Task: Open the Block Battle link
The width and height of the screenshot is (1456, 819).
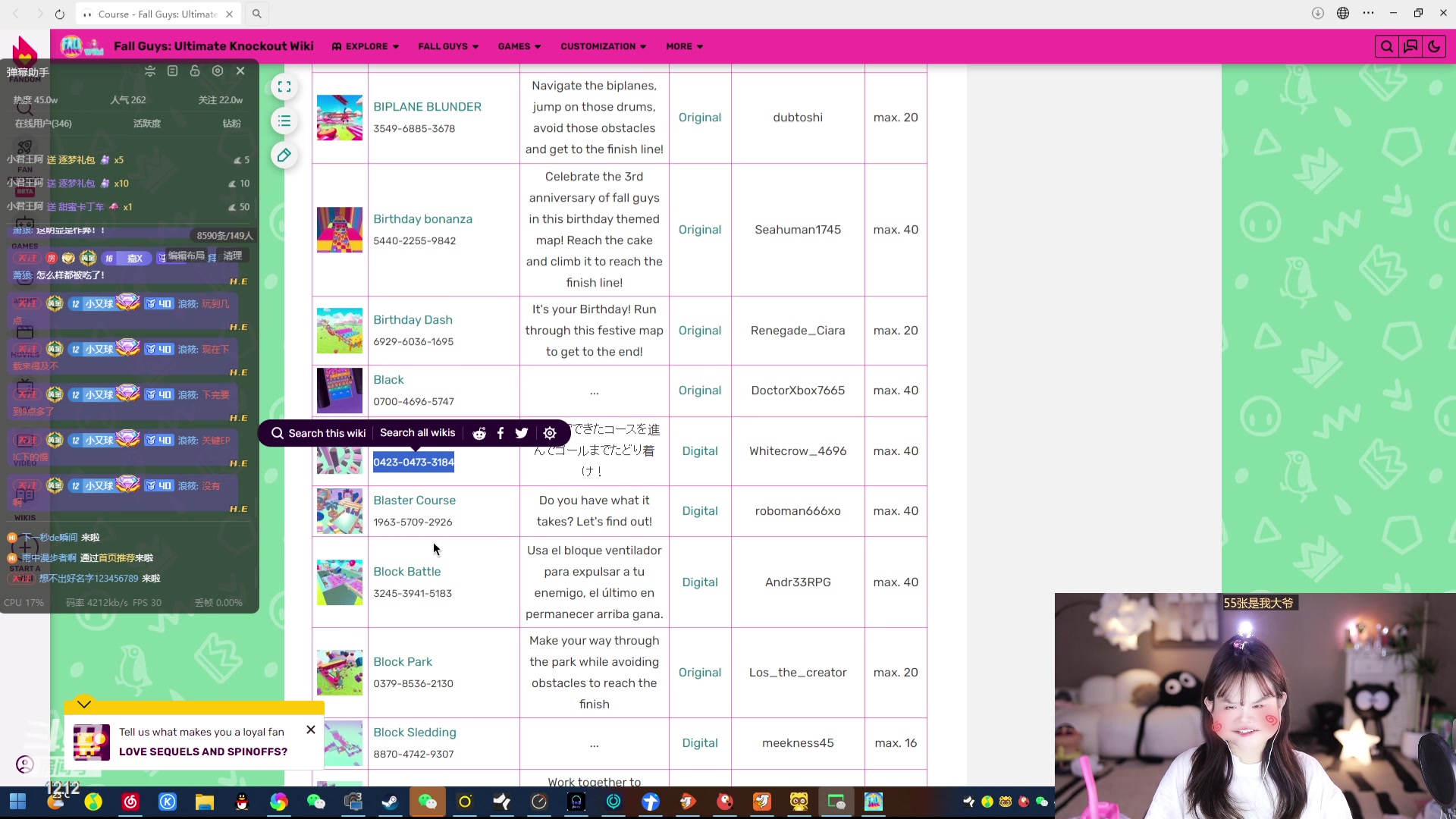Action: pyautogui.click(x=406, y=572)
